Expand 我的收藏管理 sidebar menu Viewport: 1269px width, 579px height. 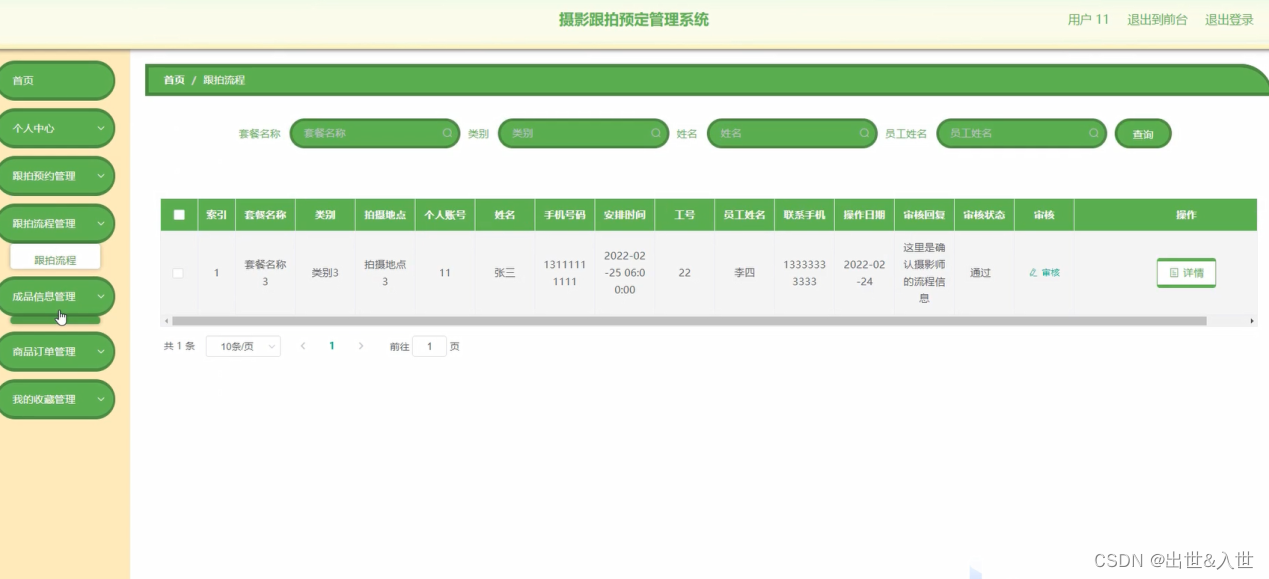point(56,399)
